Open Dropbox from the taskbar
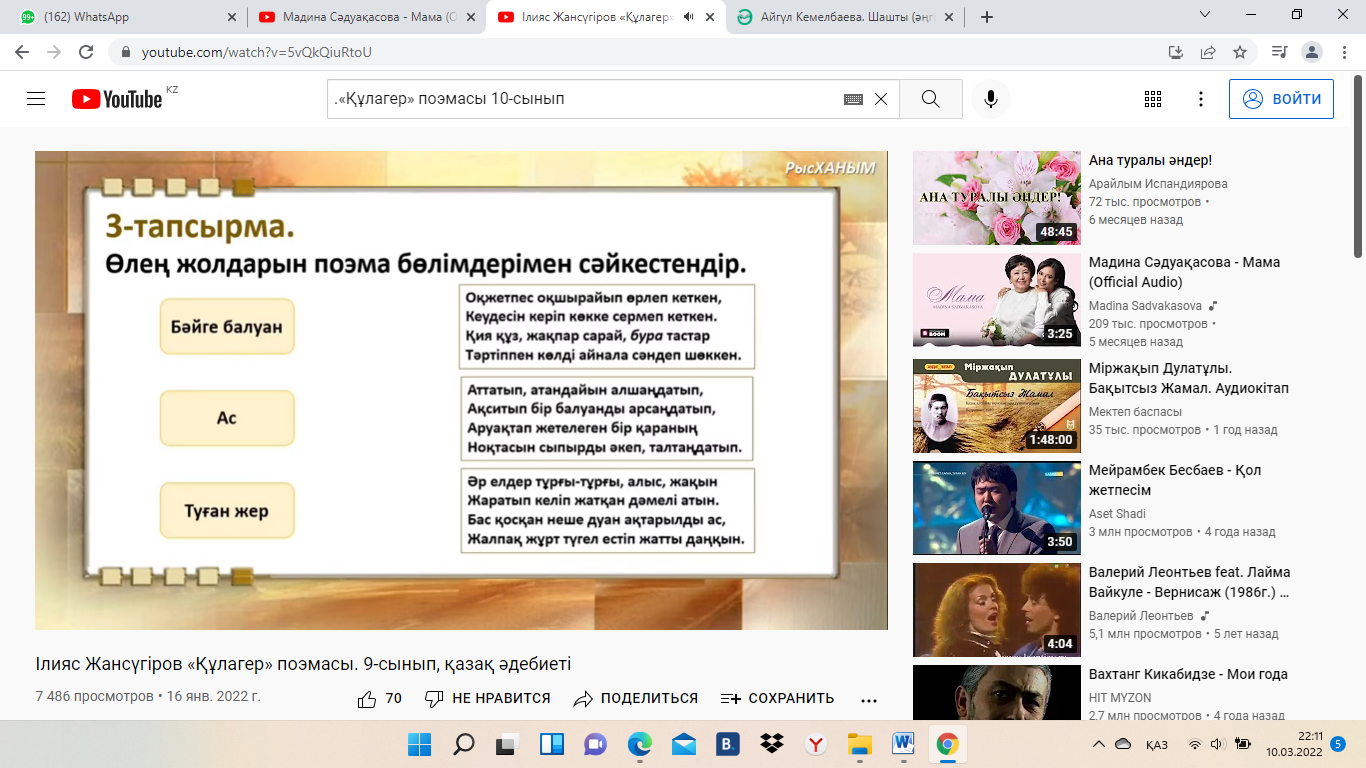The image size is (1366, 768). [772, 744]
